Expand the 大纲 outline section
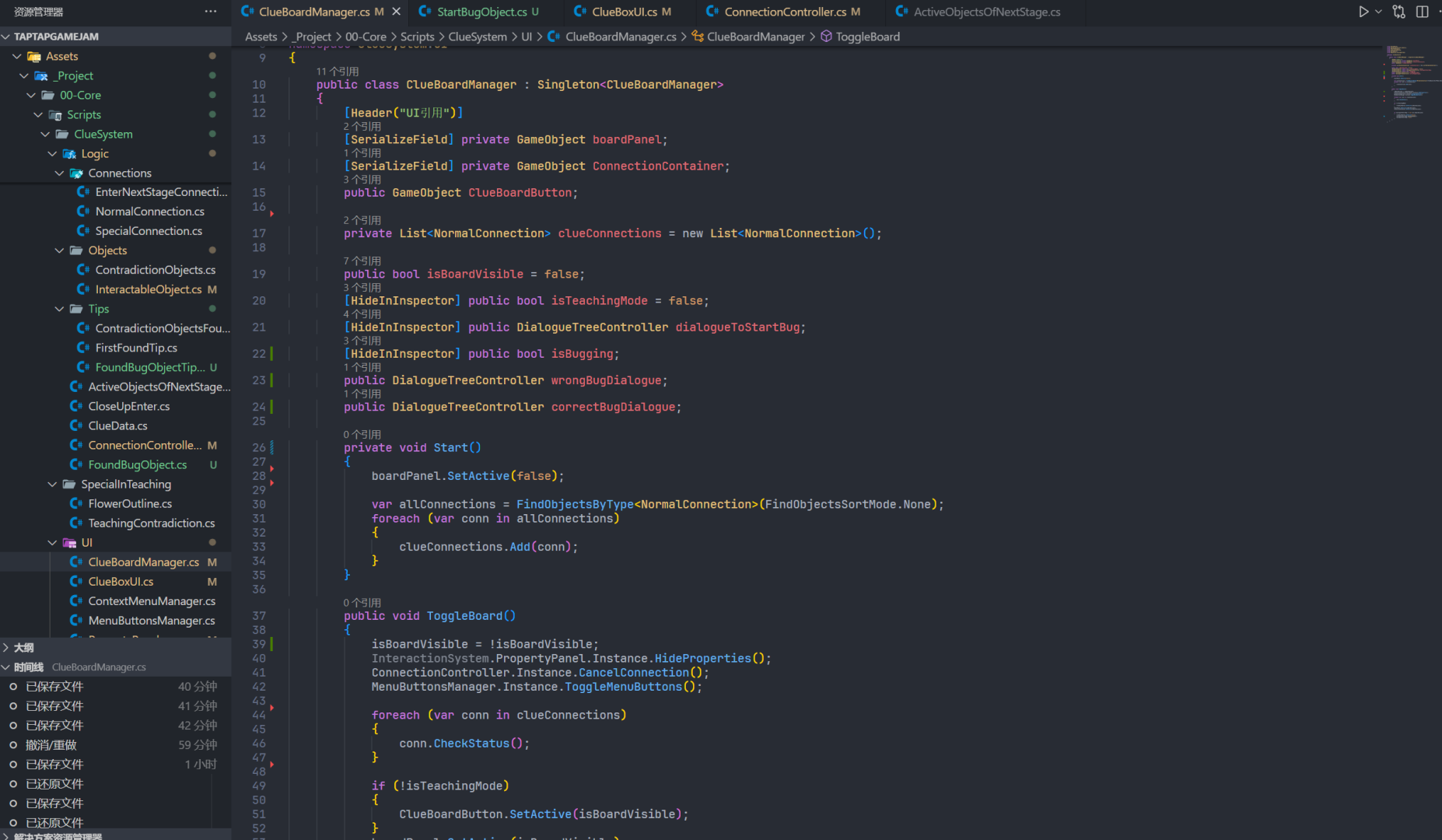The height and width of the screenshot is (840, 1442). click(23, 647)
